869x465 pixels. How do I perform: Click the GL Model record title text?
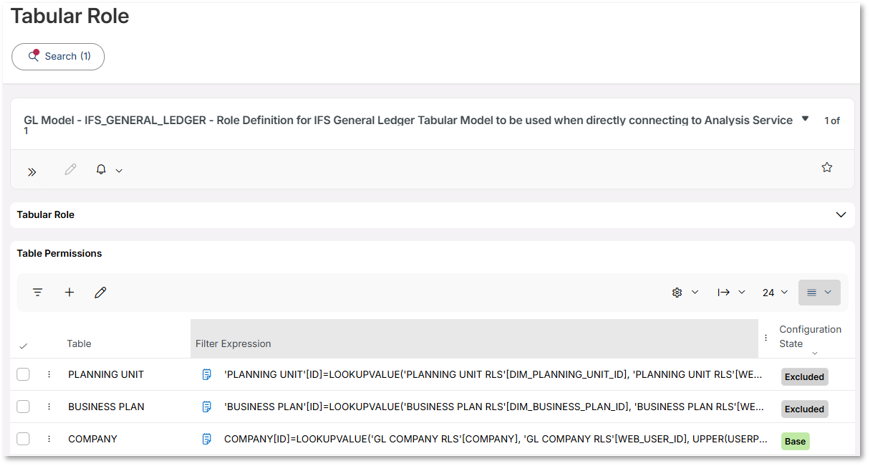(408, 121)
